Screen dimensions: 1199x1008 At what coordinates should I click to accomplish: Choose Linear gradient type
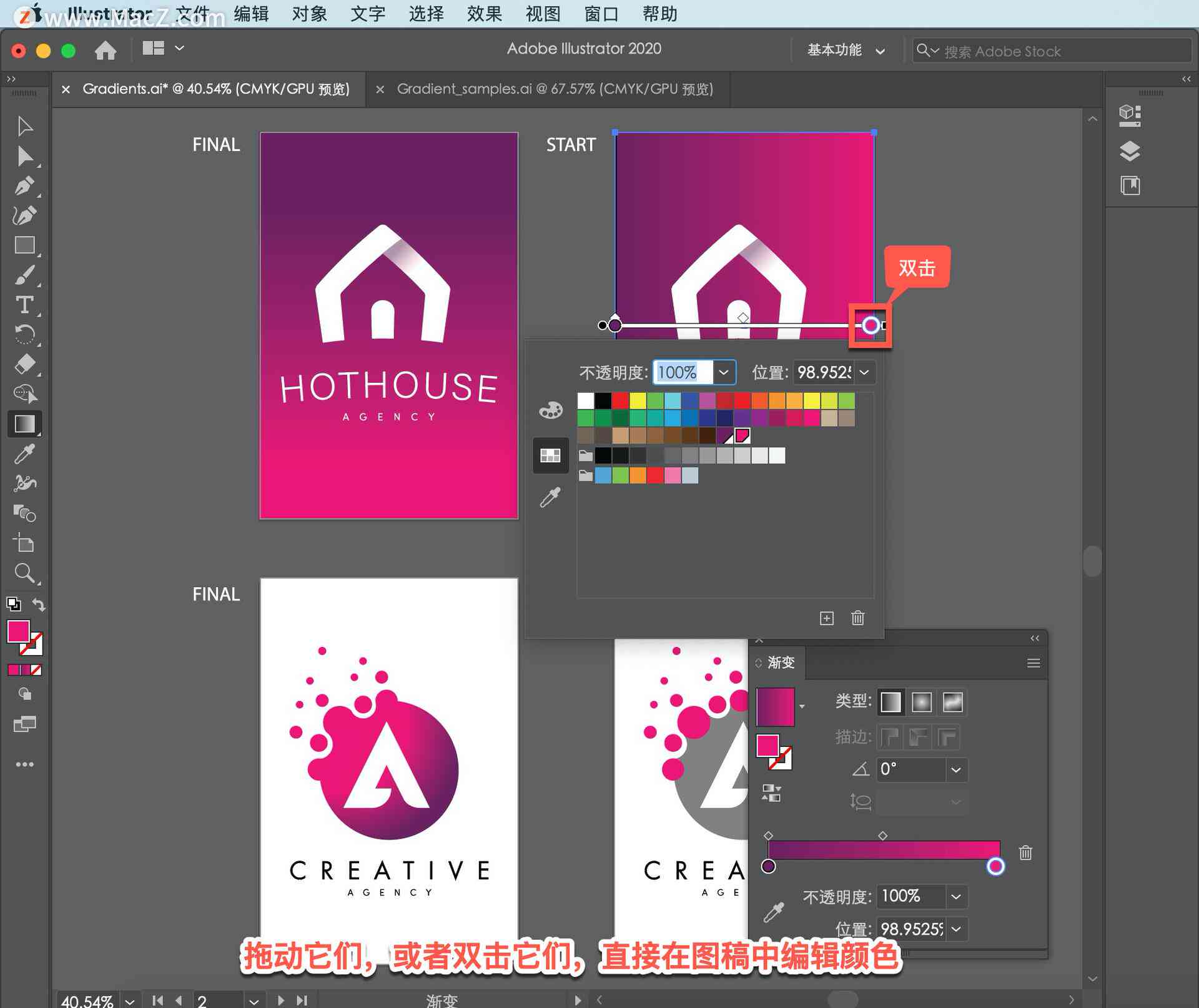(891, 702)
